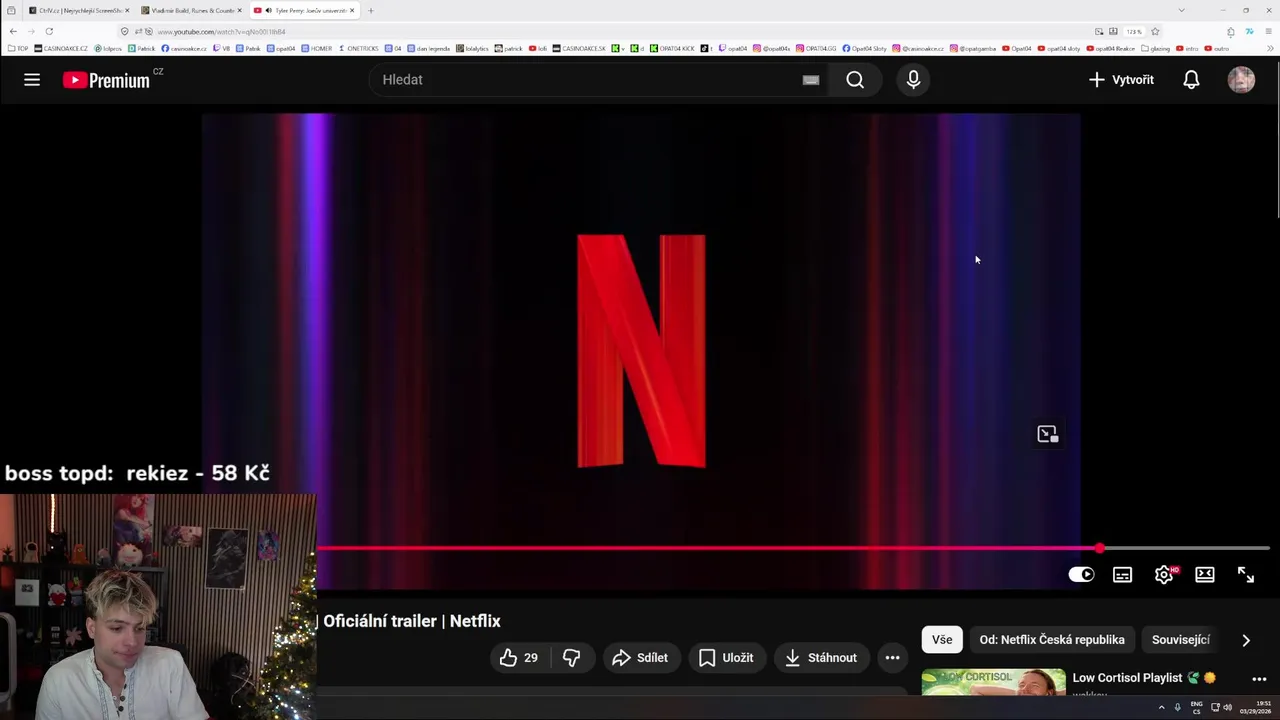Image resolution: width=1280 pixels, height=720 pixels.
Task: Open the @opatgamba Instagram bookmark
Action: pyautogui.click(x=973, y=48)
